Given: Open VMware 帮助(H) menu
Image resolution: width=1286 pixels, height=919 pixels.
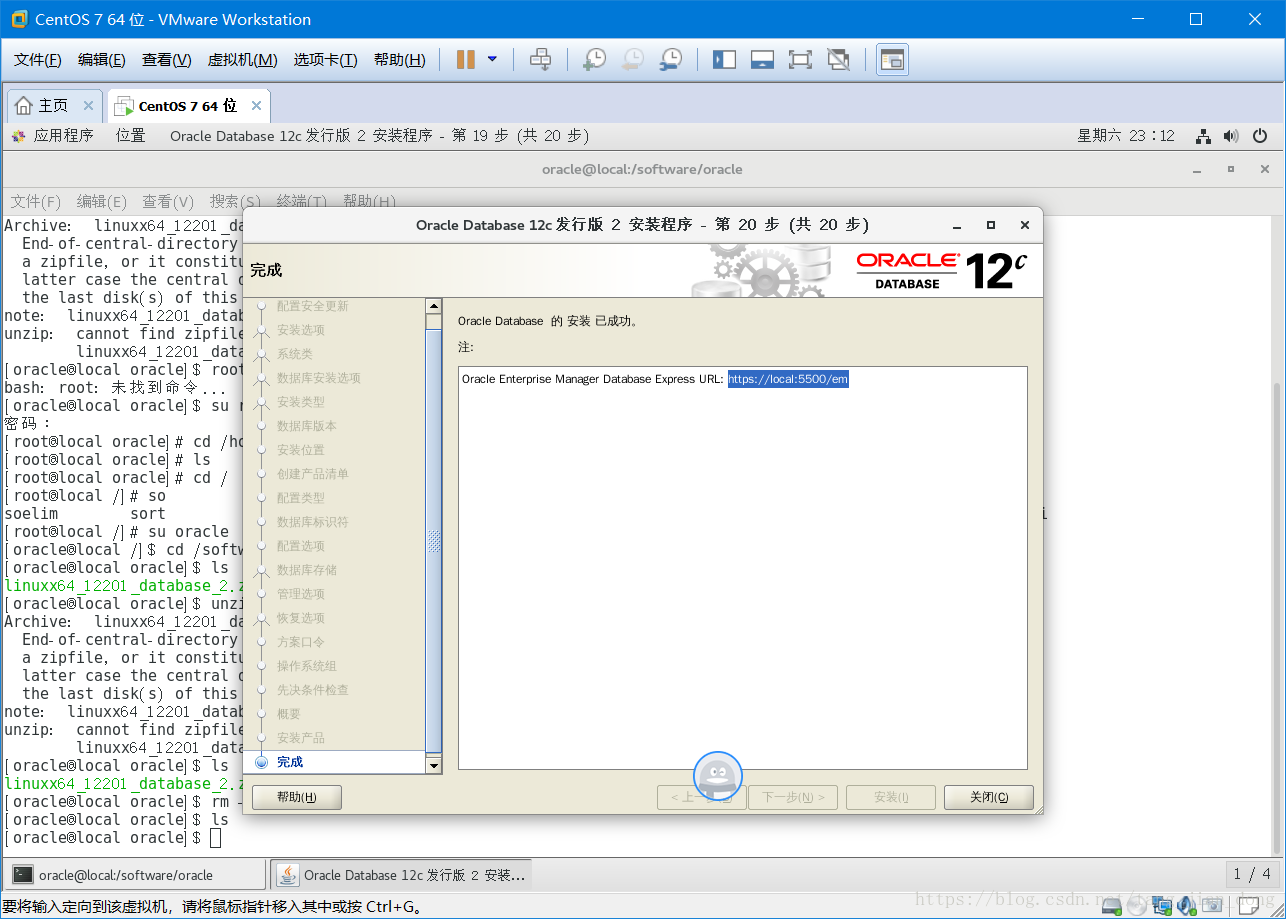Looking at the screenshot, I should pyautogui.click(x=399, y=60).
